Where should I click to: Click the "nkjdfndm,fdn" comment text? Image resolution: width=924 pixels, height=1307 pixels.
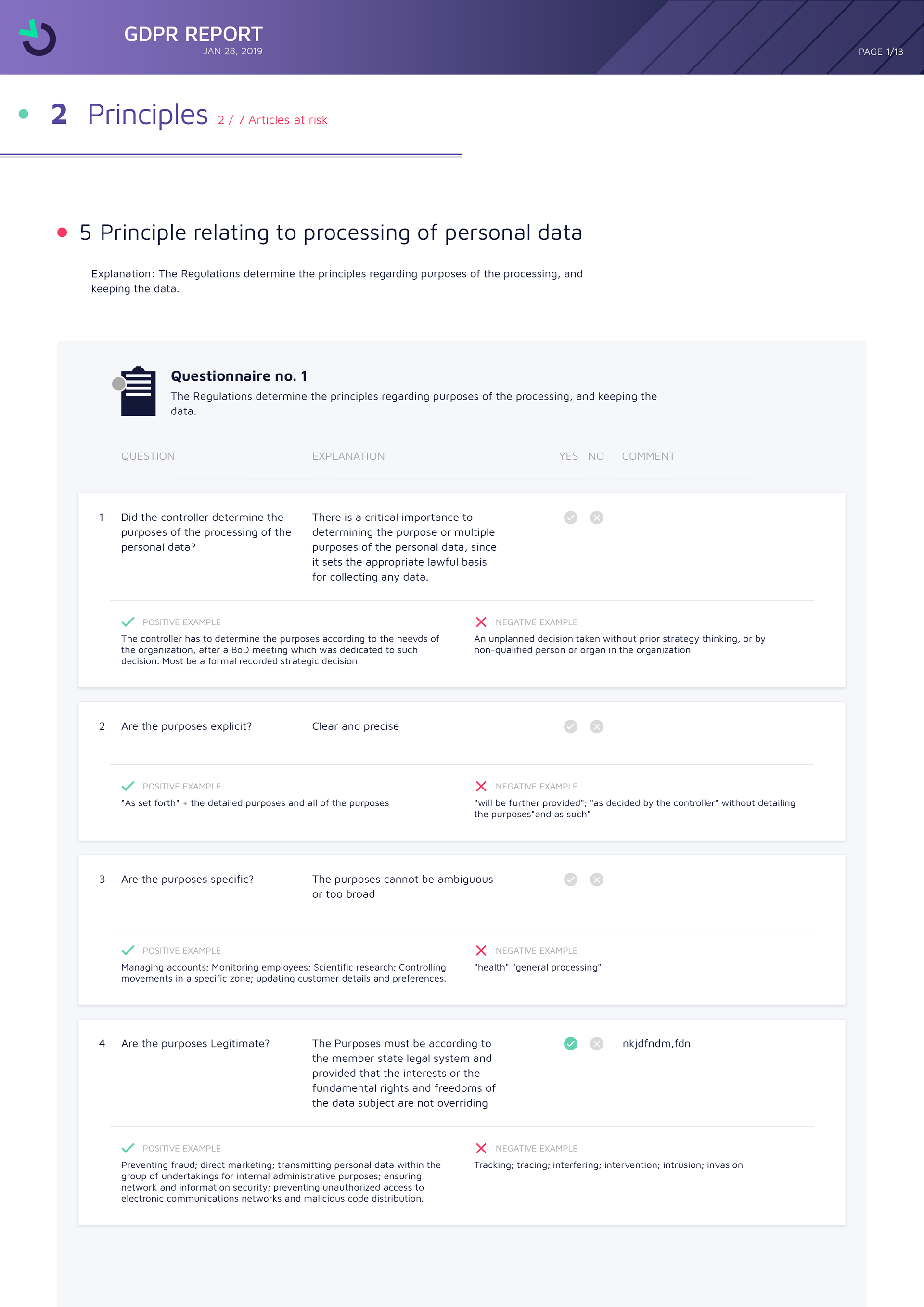[x=656, y=1044]
